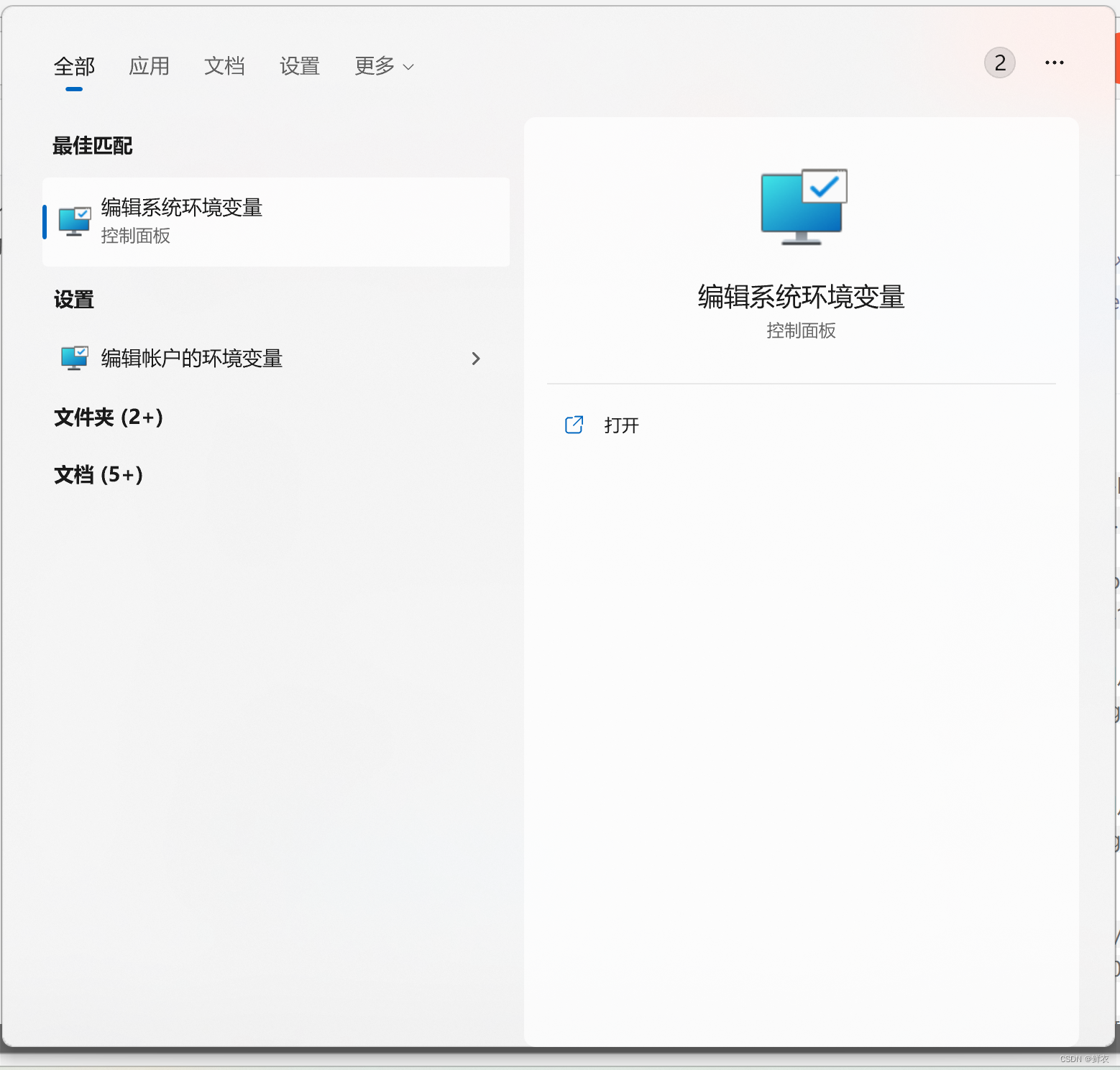Click 打开 to launch environment variables

621,425
